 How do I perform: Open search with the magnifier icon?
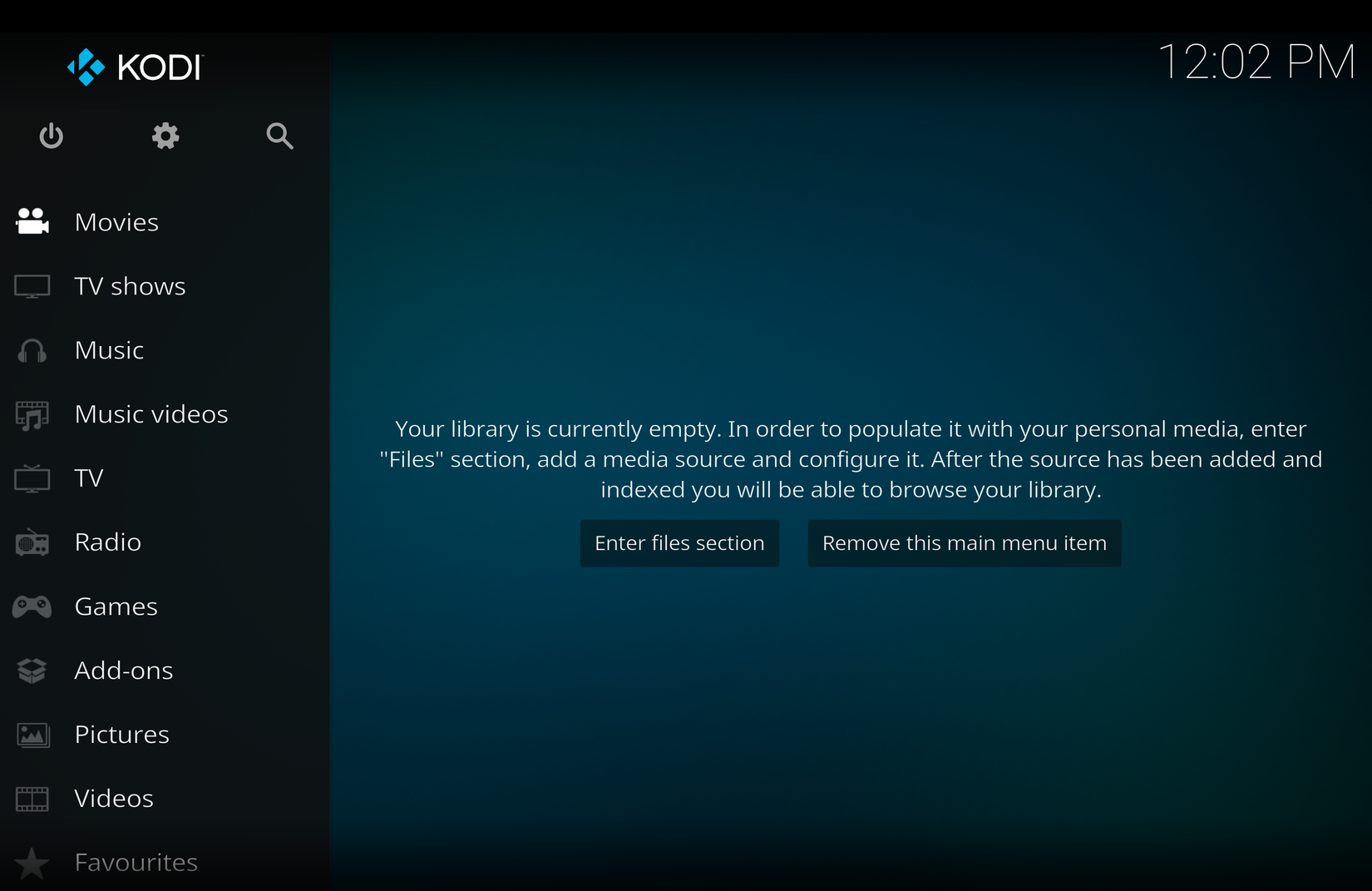click(279, 136)
